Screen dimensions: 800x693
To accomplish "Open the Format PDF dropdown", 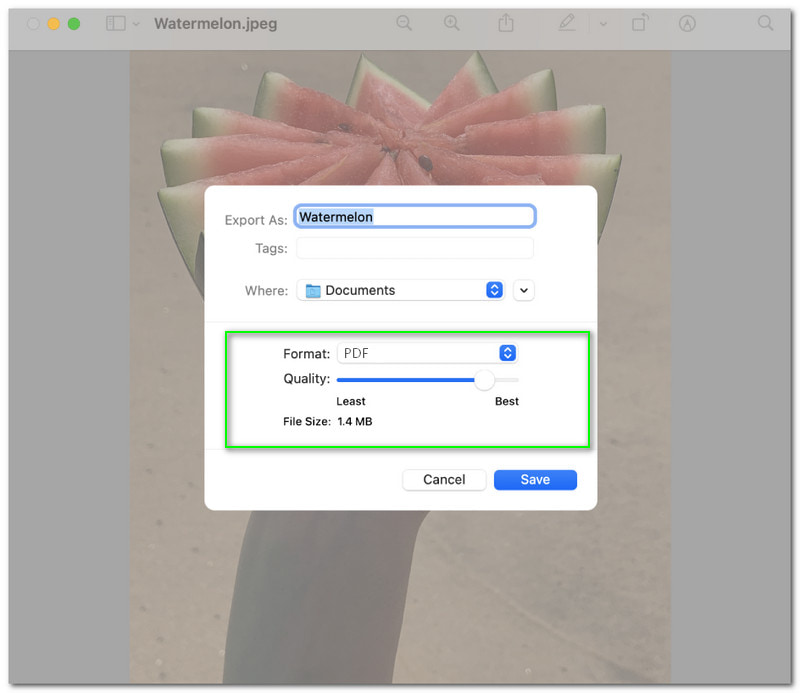I will [427, 353].
